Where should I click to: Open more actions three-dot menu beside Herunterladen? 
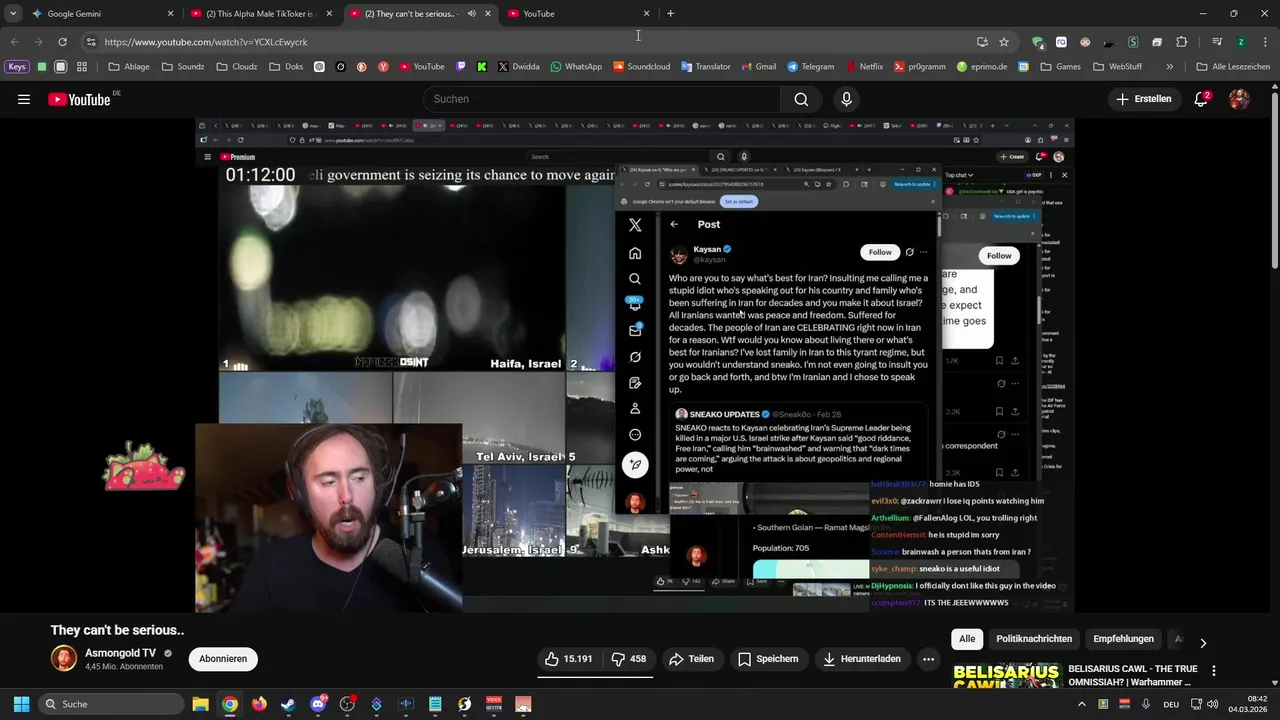click(928, 659)
